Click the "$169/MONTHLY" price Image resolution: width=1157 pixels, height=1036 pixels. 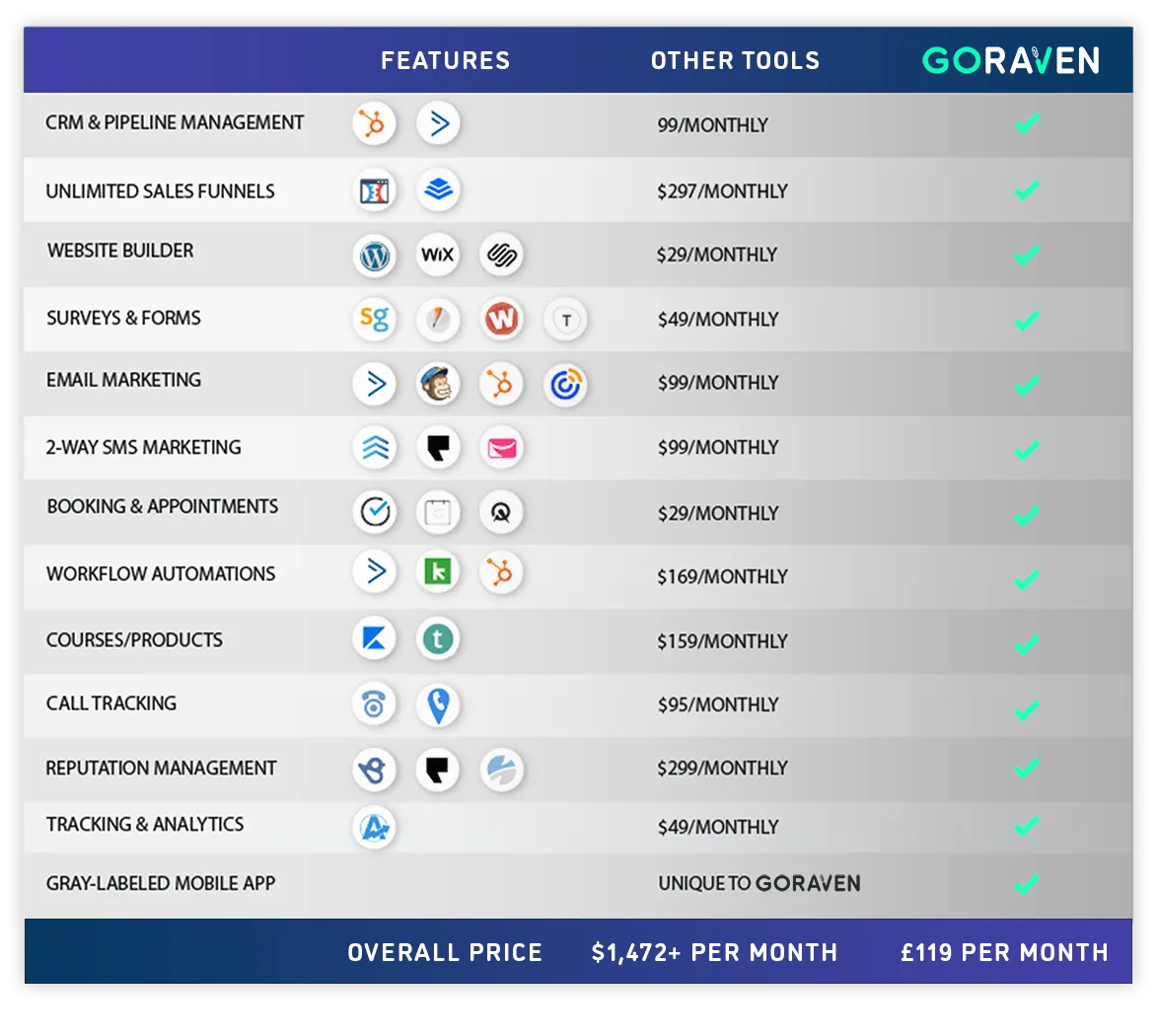click(x=722, y=577)
